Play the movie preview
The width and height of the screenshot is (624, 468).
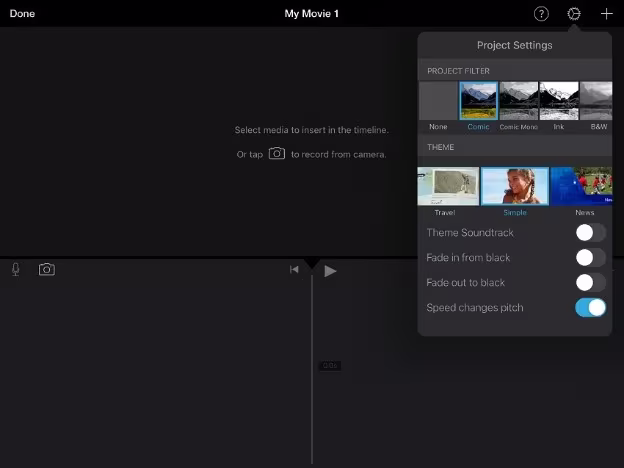[x=330, y=271]
